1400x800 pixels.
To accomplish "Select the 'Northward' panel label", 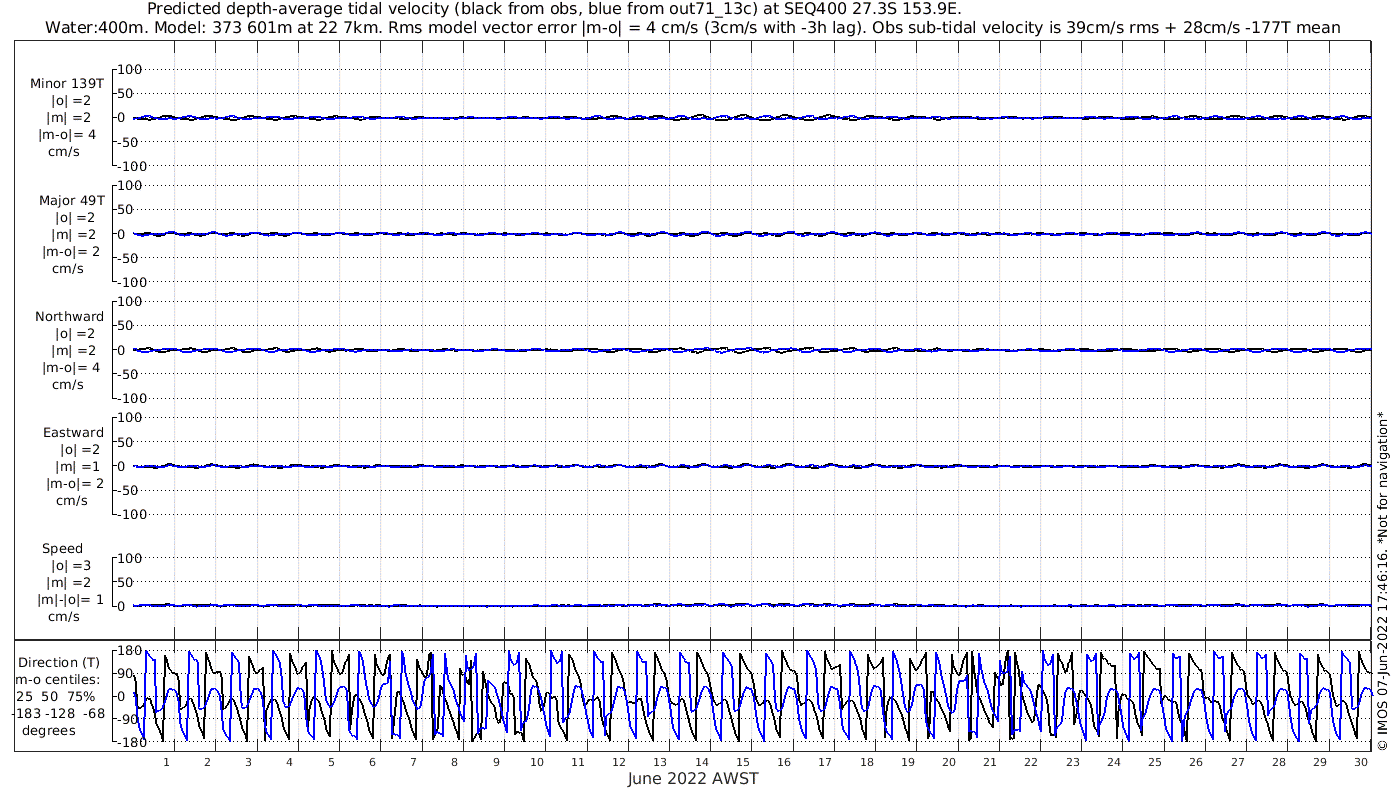I will 69,316.
